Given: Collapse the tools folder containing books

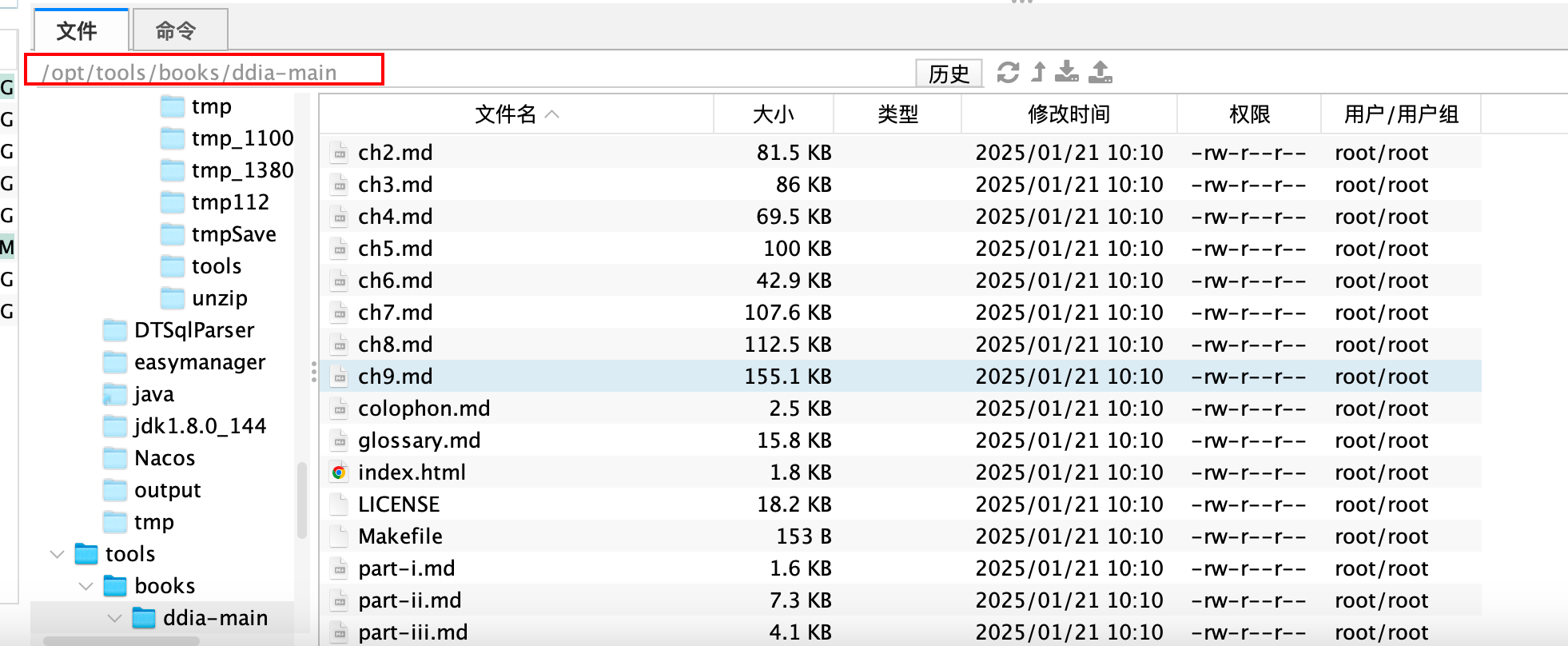Looking at the screenshot, I should [x=58, y=554].
